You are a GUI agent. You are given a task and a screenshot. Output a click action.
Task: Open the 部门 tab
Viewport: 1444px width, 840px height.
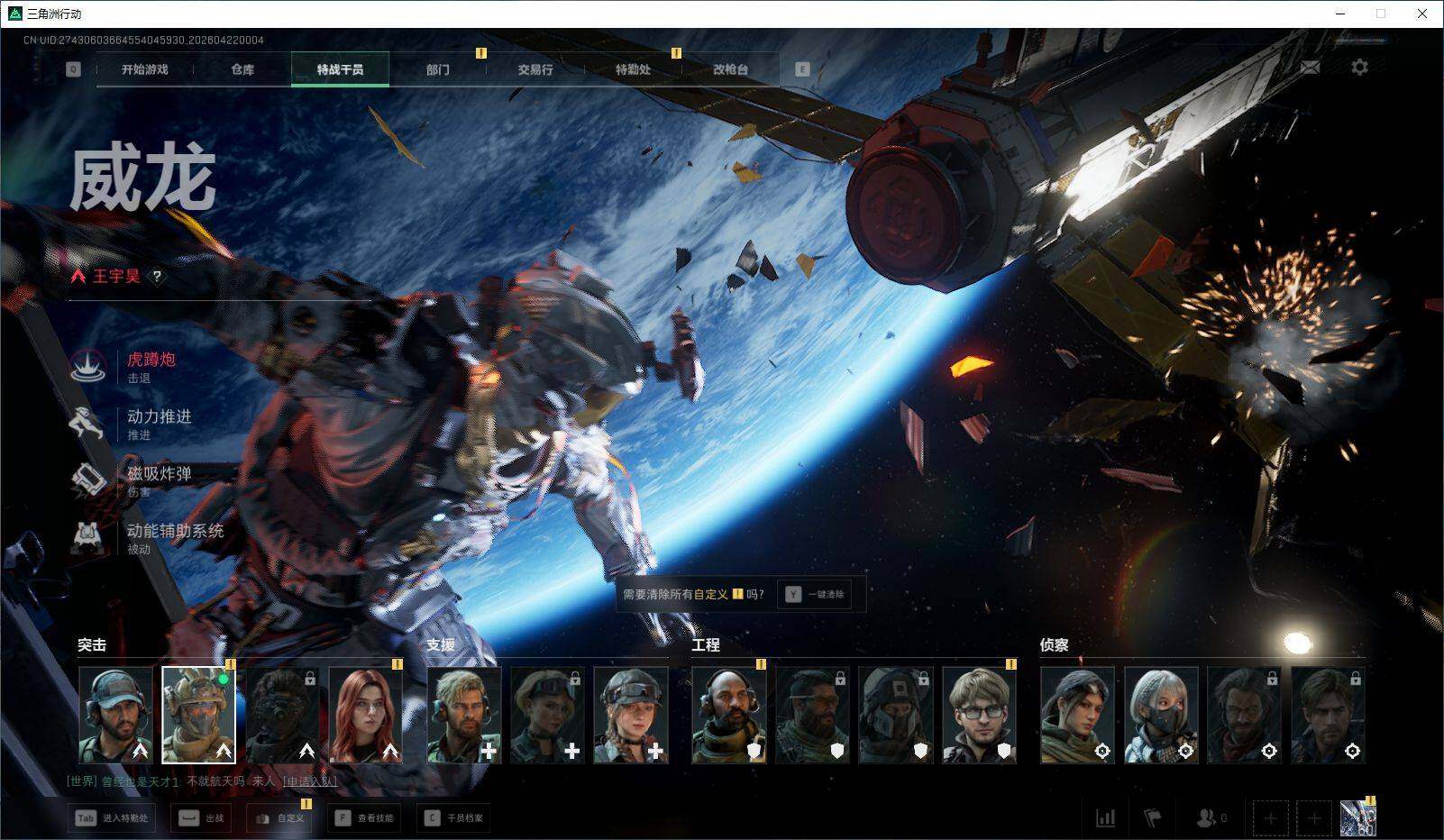pyautogui.click(x=438, y=69)
